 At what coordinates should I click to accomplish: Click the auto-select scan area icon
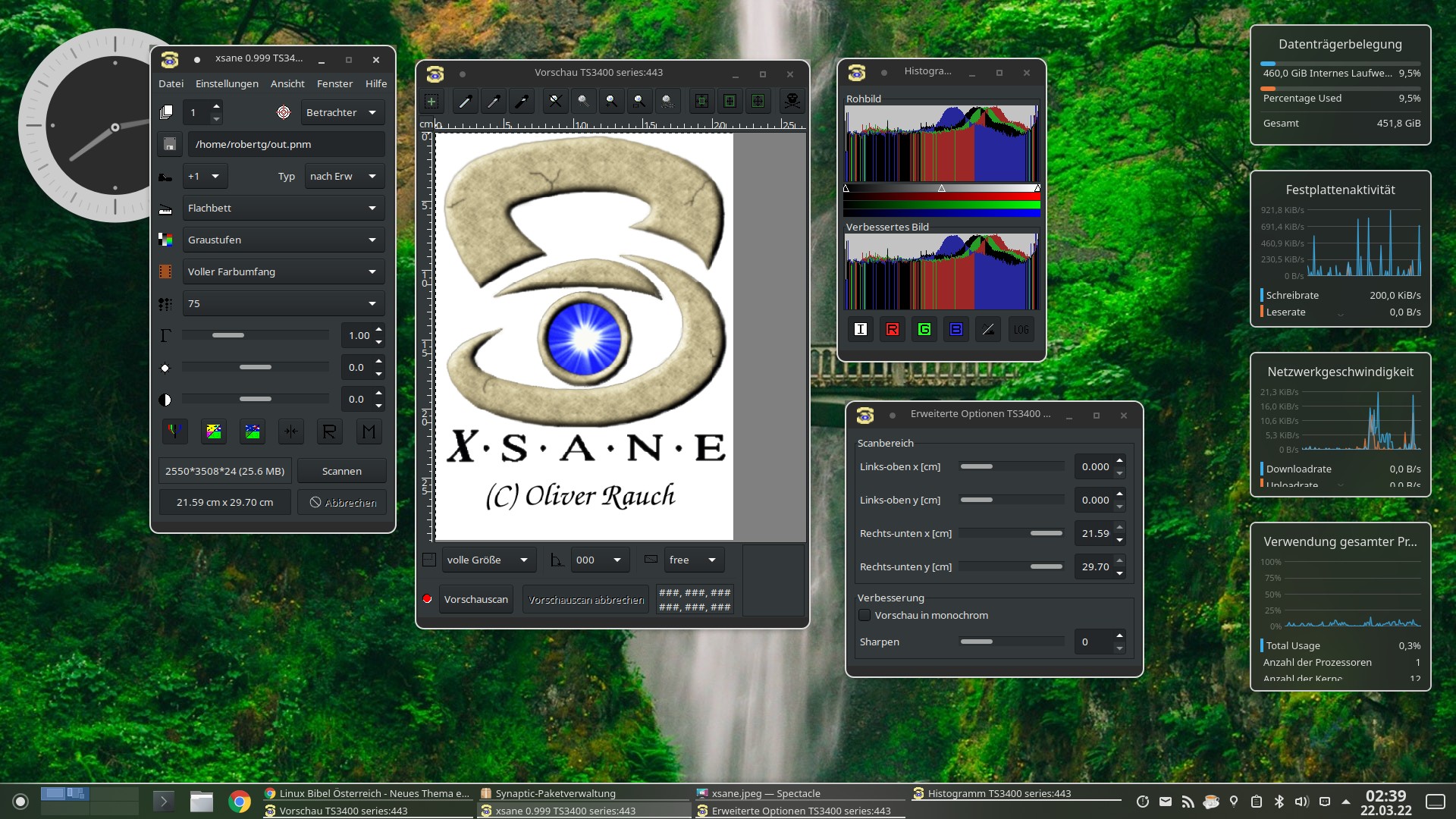point(701,101)
